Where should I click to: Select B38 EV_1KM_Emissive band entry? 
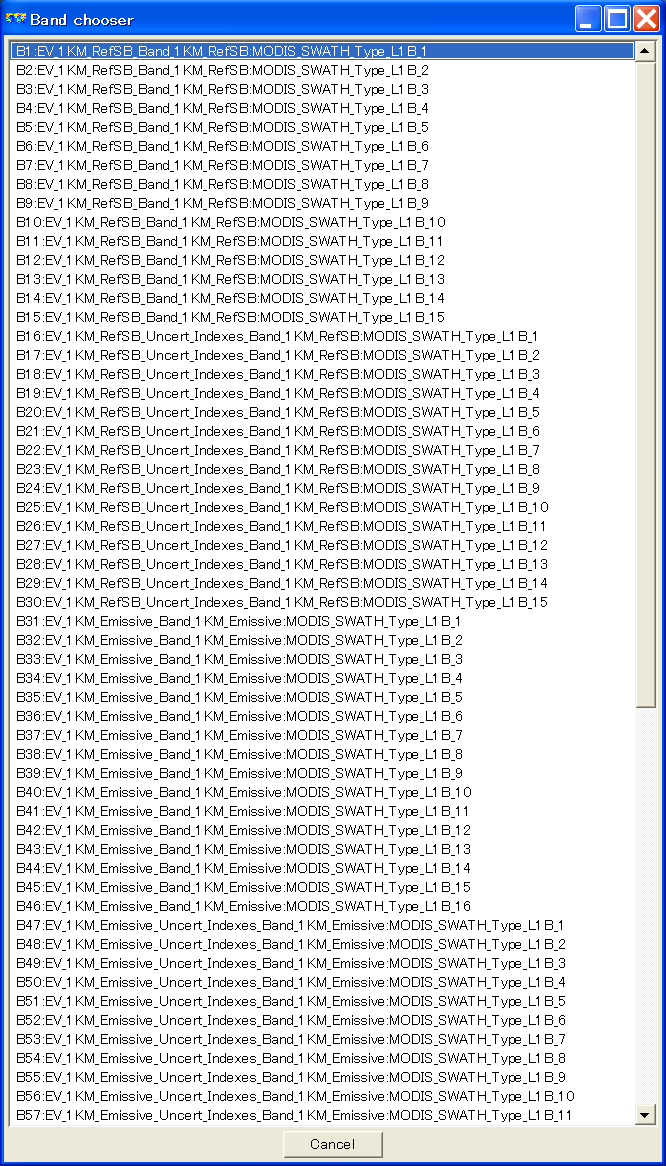(x=323, y=754)
